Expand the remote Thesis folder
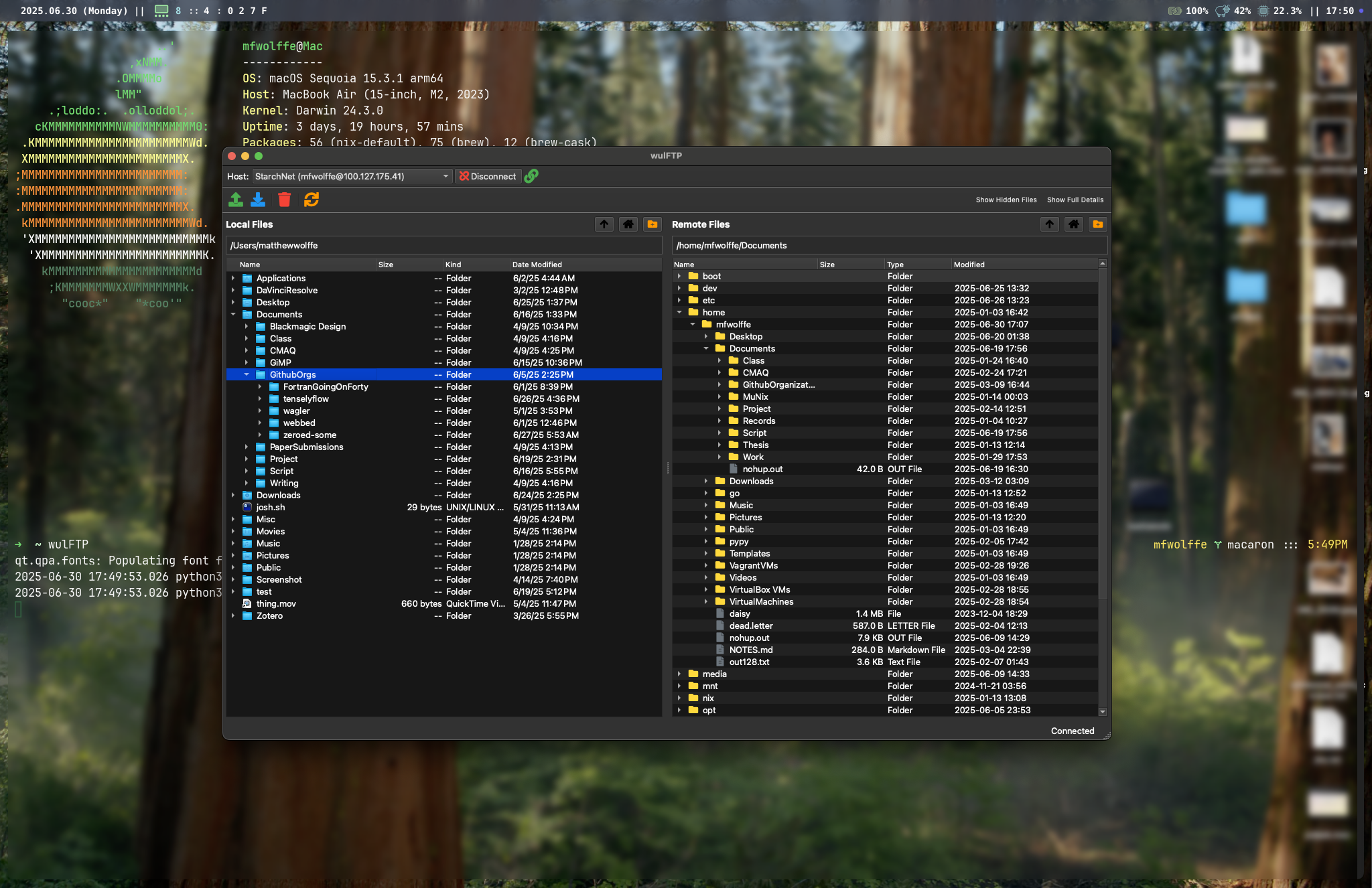The height and width of the screenshot is (888, 1372). coord(719,445)
